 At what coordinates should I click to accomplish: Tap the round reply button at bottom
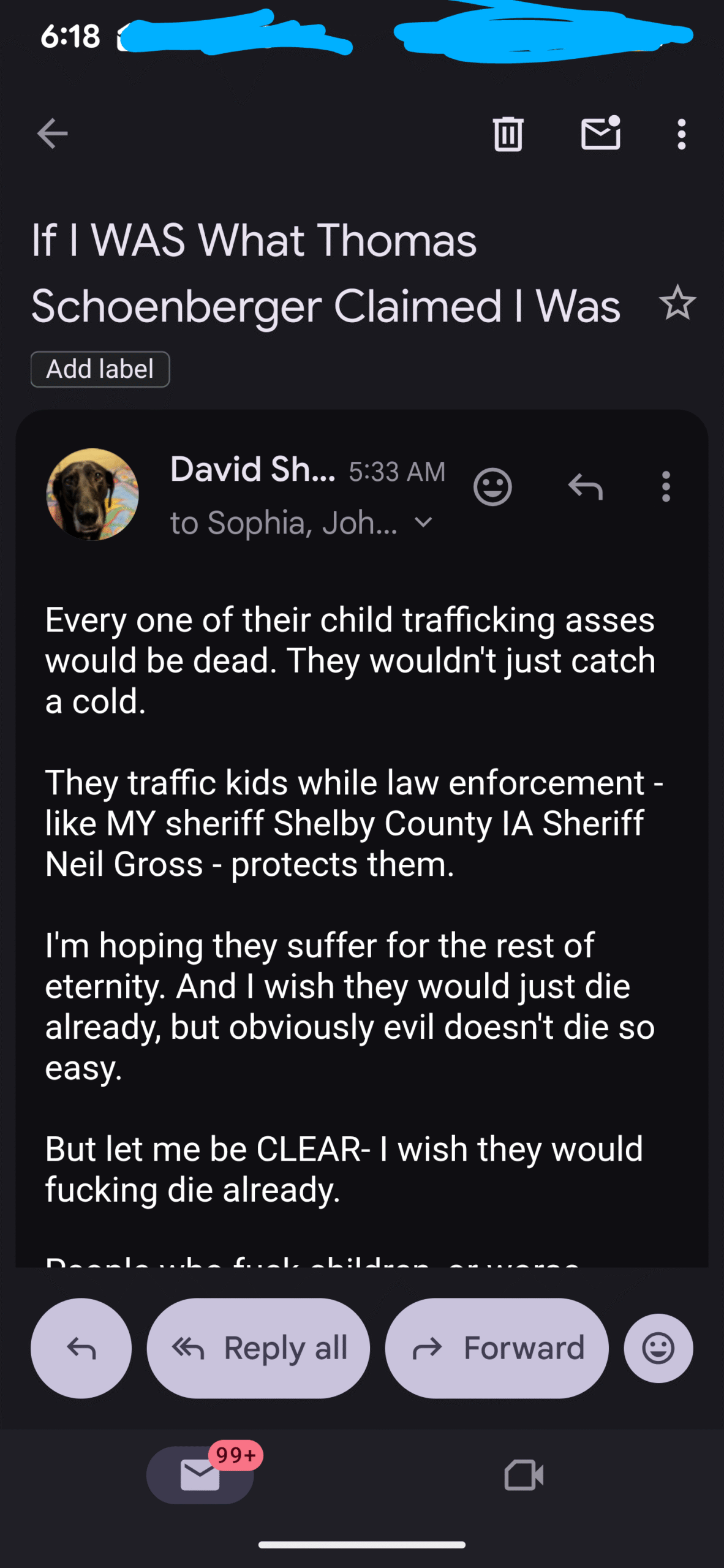81,1348
